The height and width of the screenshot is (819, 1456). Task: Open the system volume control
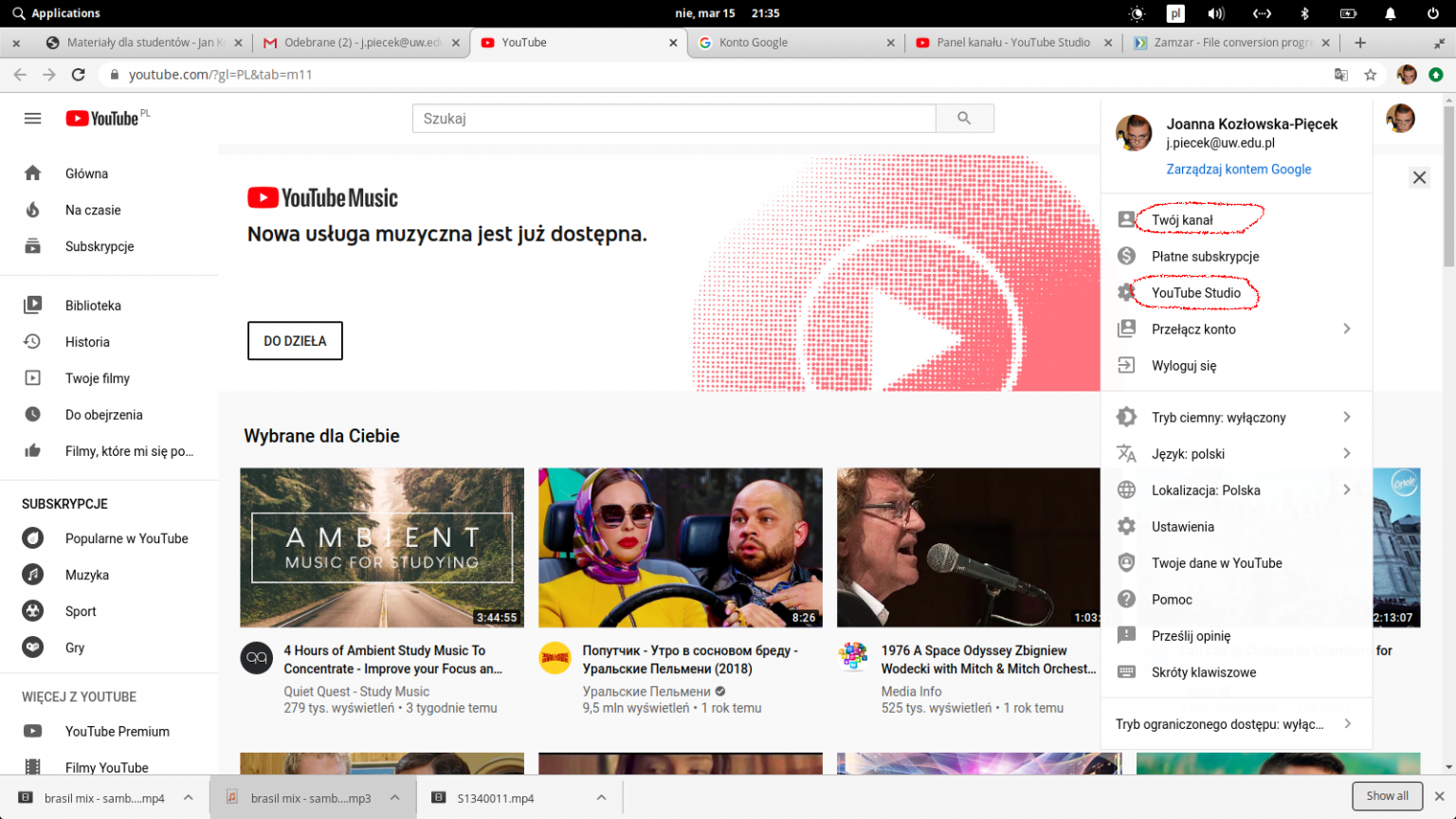(x=1216, y=13)
